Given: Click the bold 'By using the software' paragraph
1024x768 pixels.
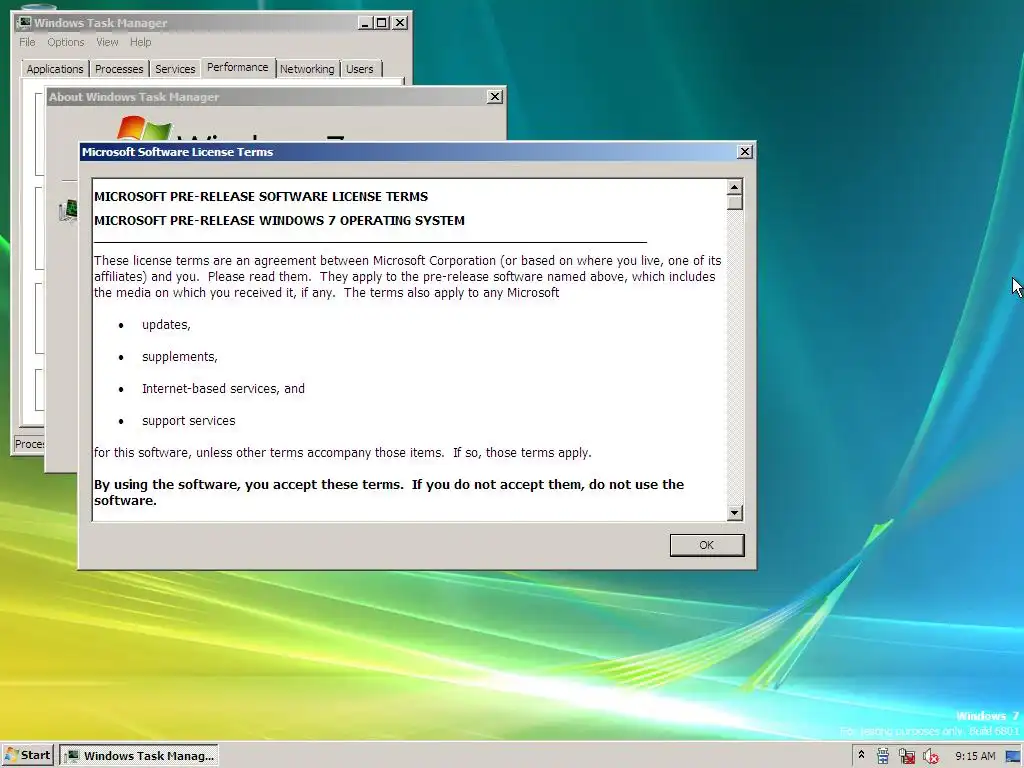Looking at the screenshot, I should tap(389, 492).
